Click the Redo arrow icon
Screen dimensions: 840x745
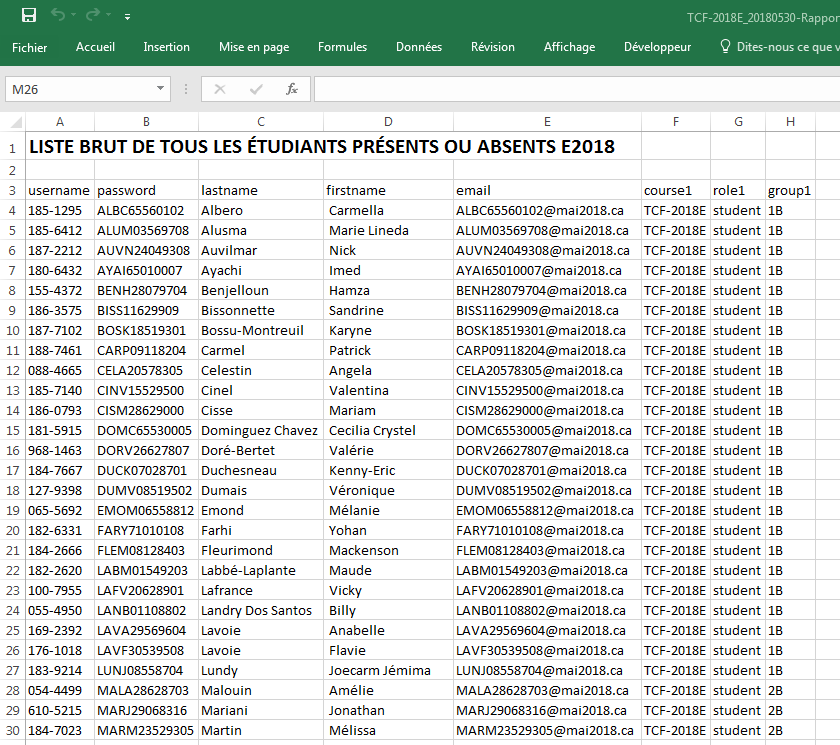coord(93,16)
